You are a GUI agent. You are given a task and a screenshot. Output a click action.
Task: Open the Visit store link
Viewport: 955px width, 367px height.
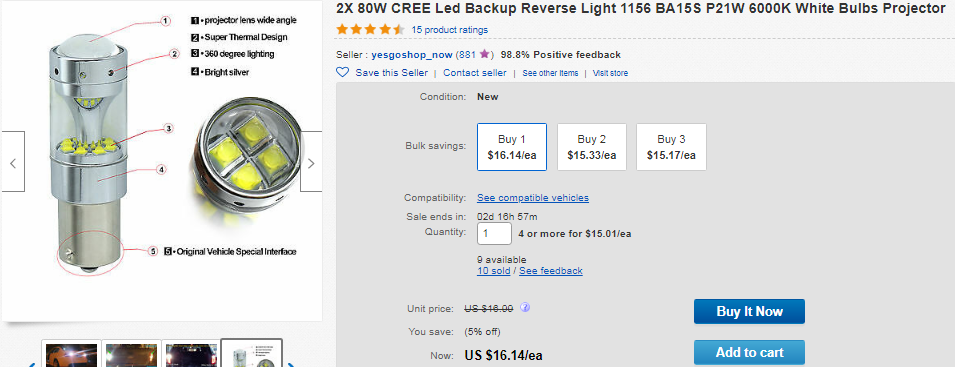click(x=610, y=73)
